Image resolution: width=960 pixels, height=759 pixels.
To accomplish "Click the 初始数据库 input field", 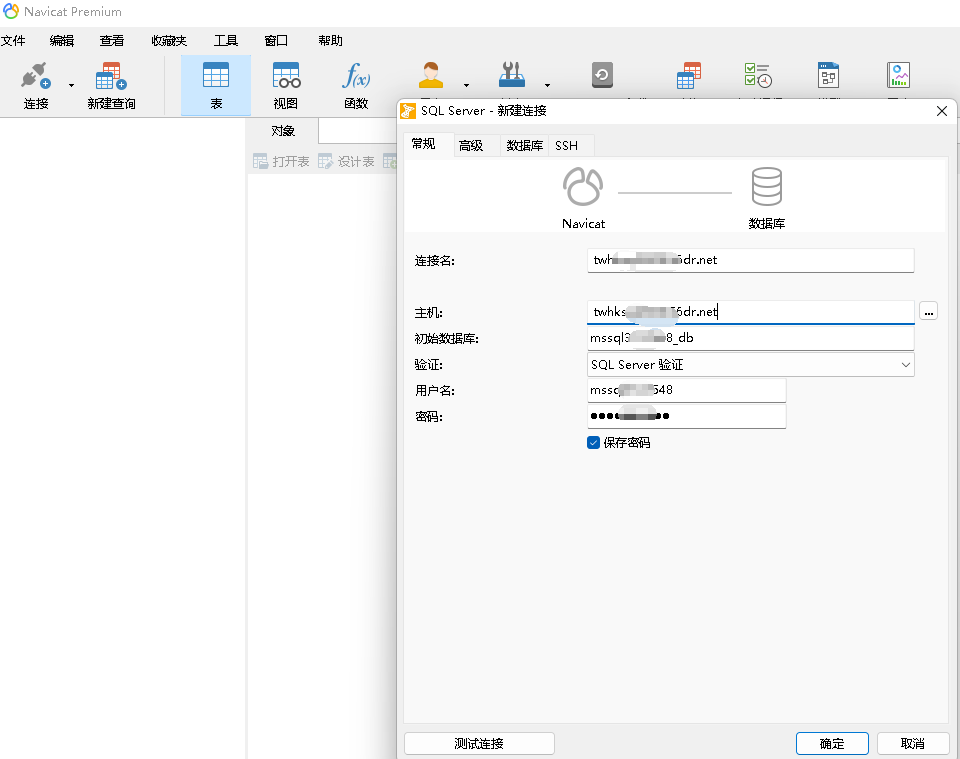I will pos(751,338).
